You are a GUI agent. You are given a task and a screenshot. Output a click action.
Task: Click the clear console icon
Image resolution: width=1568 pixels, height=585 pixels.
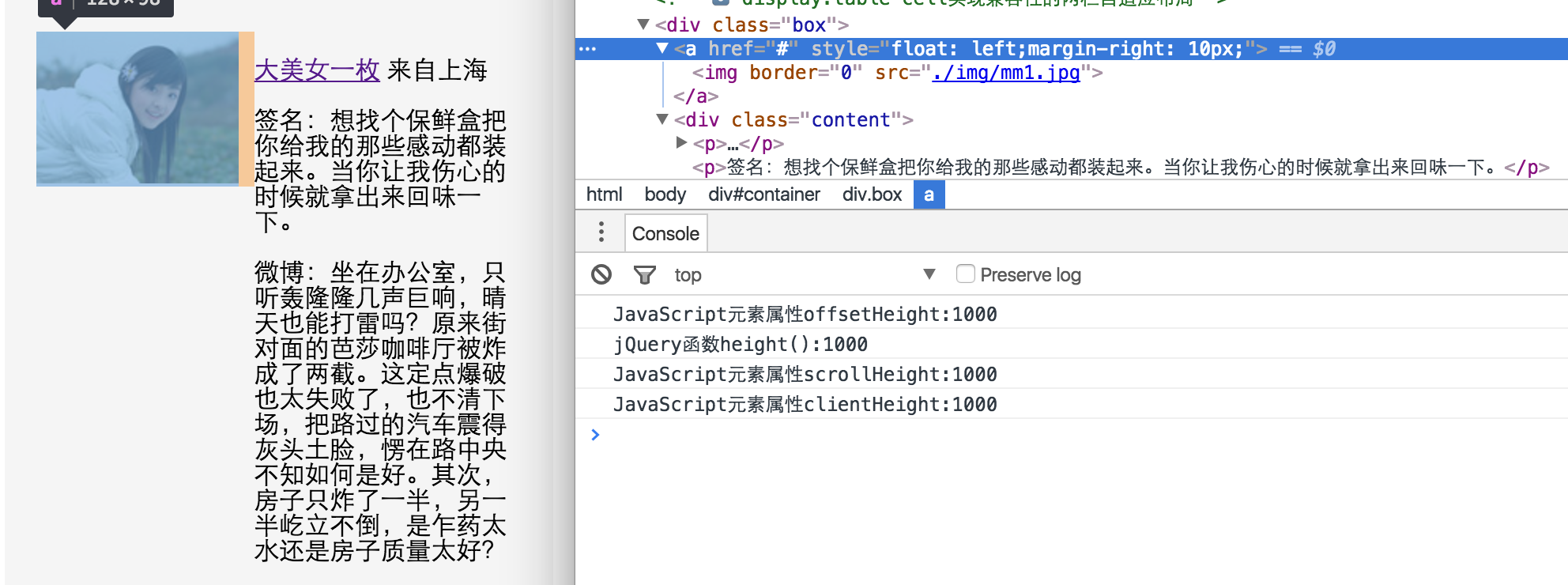click(x=601, y=274)
